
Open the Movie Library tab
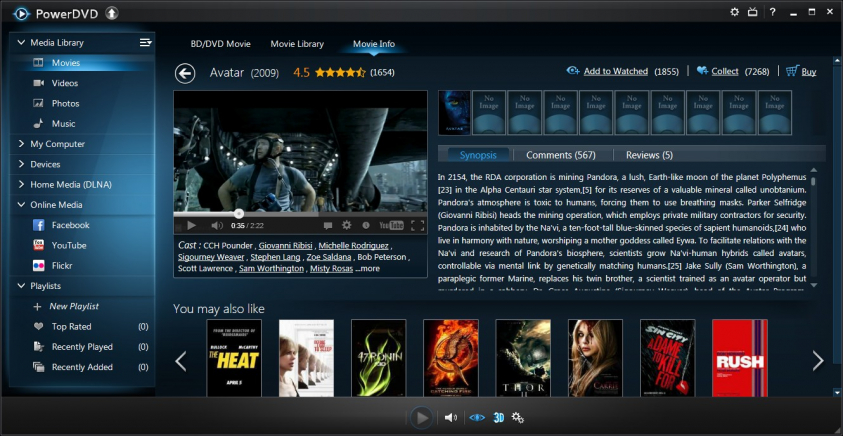[297, 44]
